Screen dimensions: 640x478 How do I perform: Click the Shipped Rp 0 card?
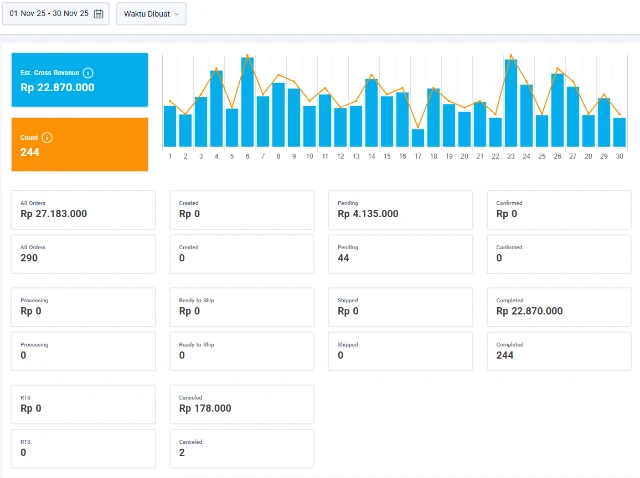400,307
